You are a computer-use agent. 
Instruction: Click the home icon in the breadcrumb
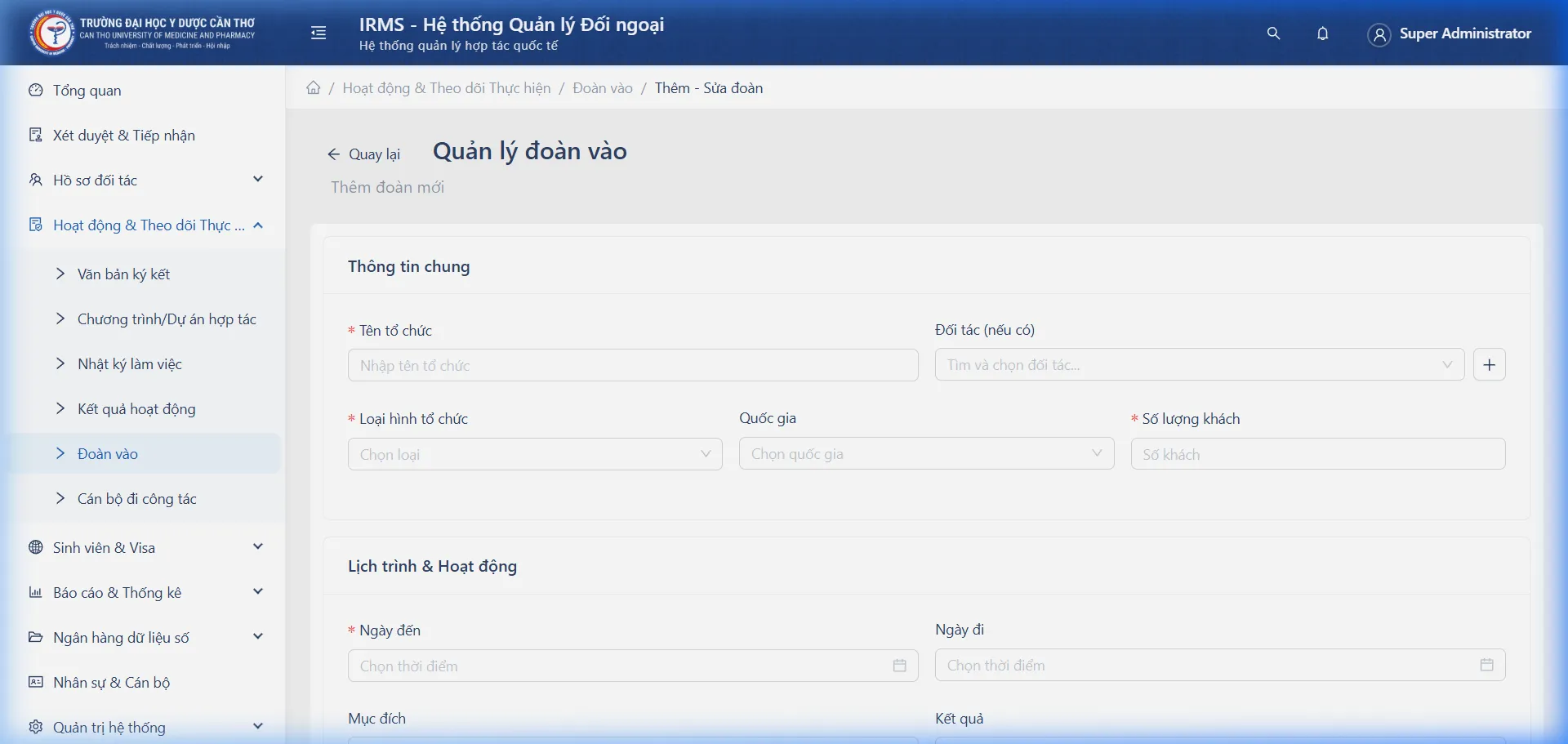[314, 87]
